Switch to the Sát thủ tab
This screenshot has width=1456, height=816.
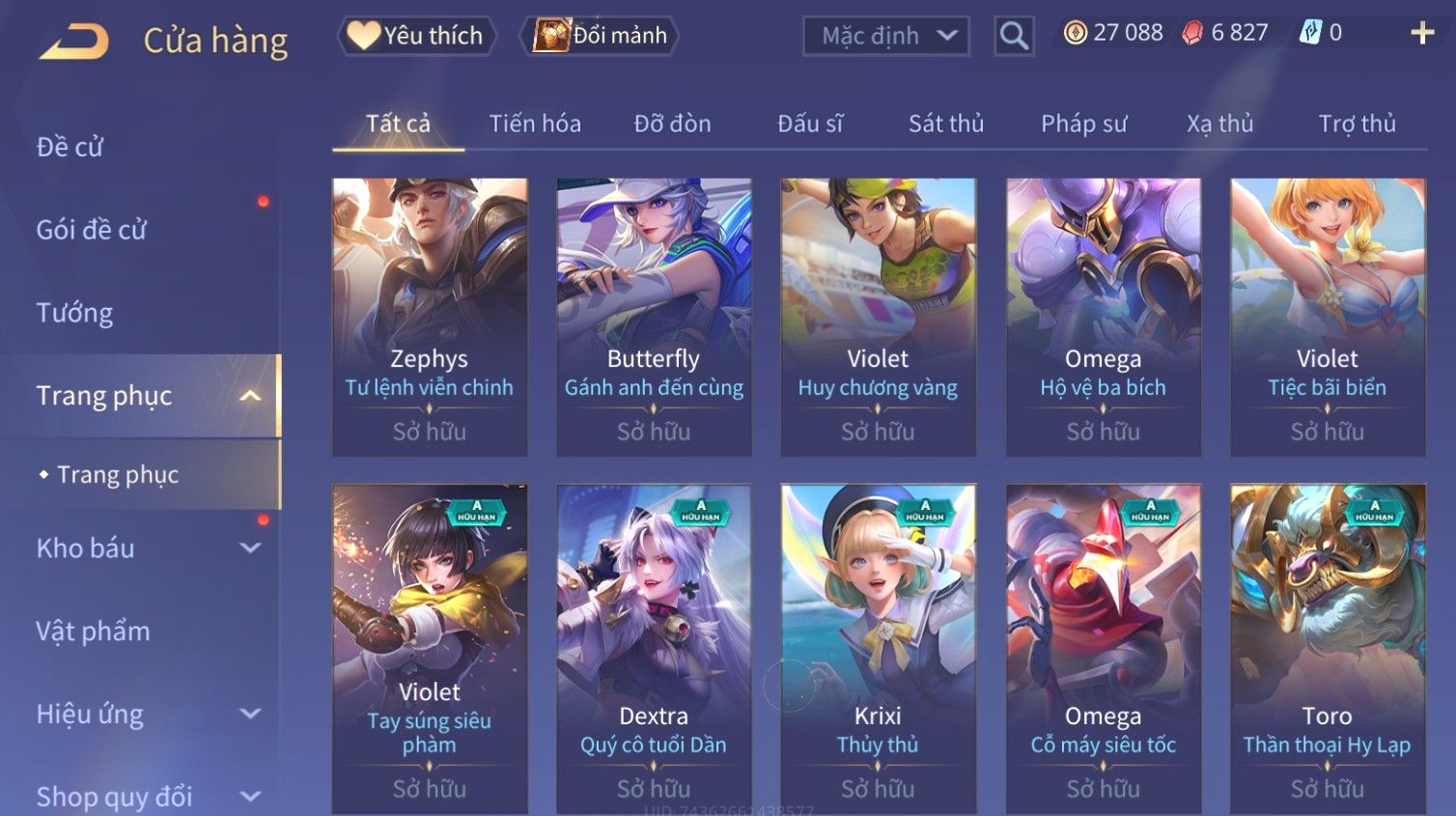pyautogui.click(x=946, y=124)
